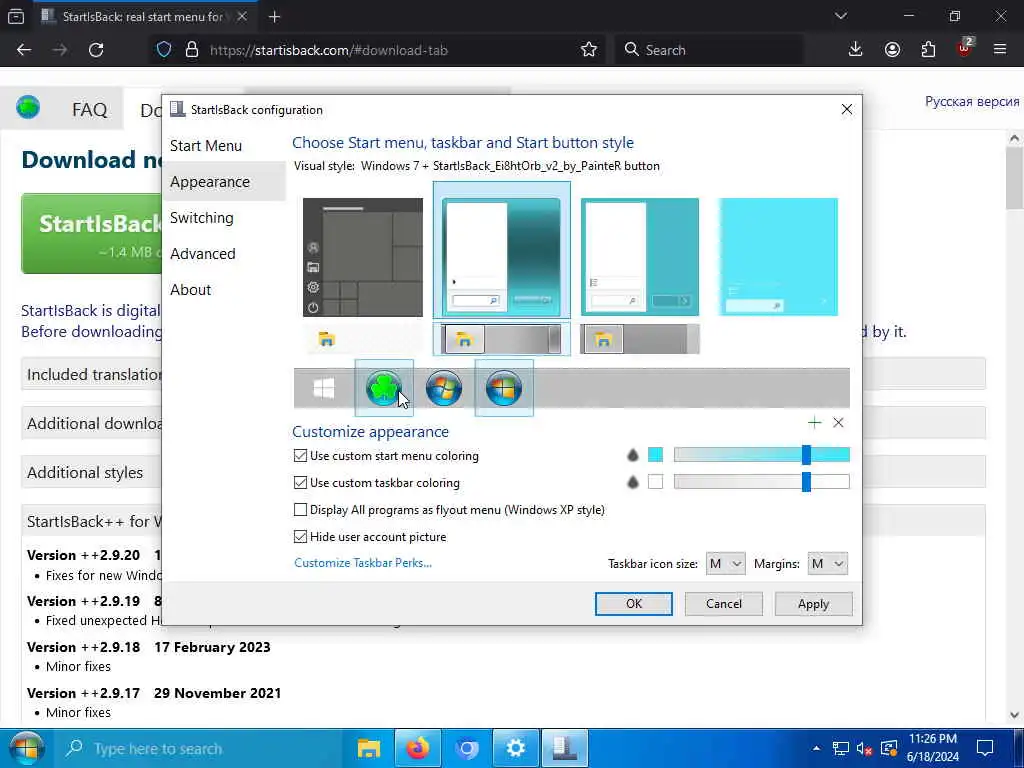The width and height of the screenshot is (1024, 768).
Task: Go to Switching settings page
Action: pyautogui.click(x=201, y=217)
